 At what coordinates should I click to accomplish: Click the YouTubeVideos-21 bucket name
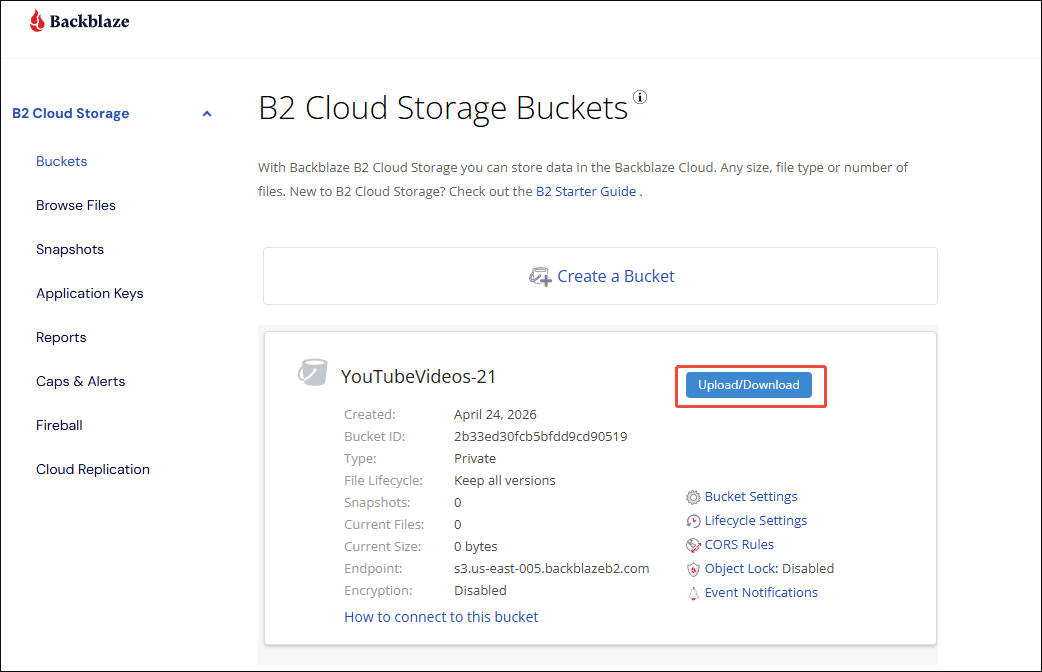point(419,377)
